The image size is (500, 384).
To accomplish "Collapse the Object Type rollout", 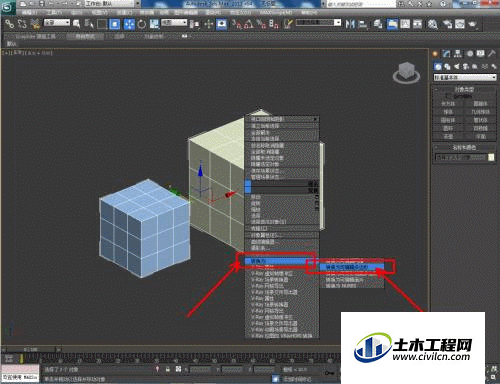I will (x=464, y=89).
